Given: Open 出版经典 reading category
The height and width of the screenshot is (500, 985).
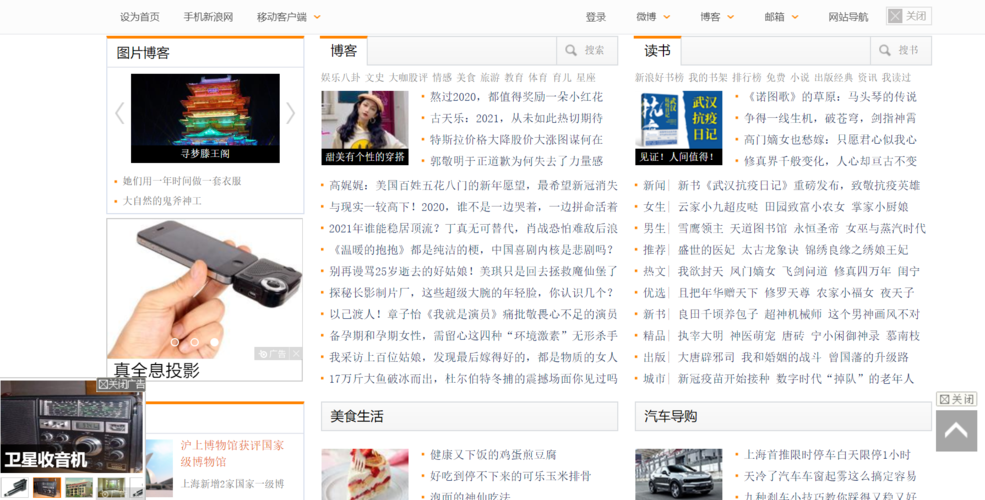Looking at the screenshot, I should [x=834, y=77].
